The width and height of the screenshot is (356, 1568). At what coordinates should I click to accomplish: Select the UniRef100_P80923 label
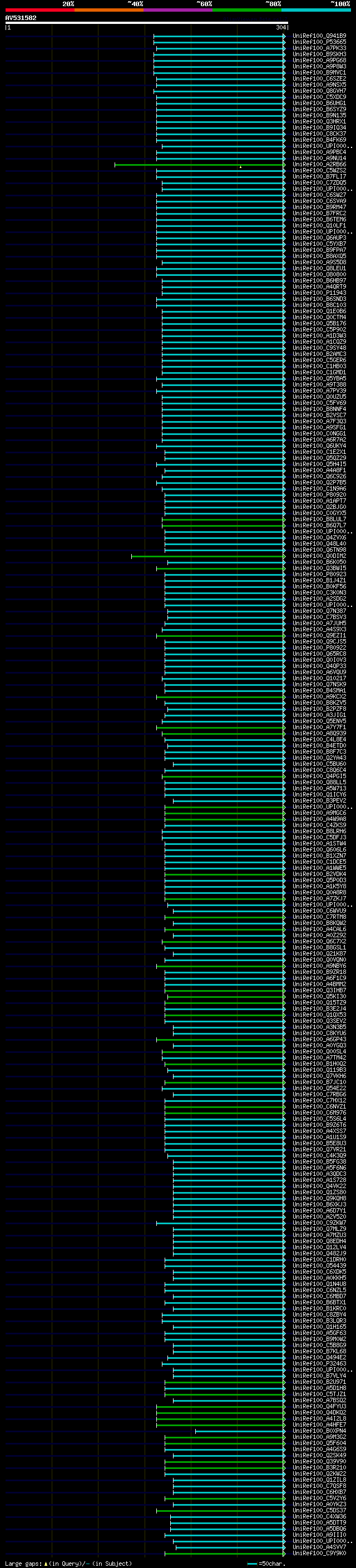(x=319, y=574)
